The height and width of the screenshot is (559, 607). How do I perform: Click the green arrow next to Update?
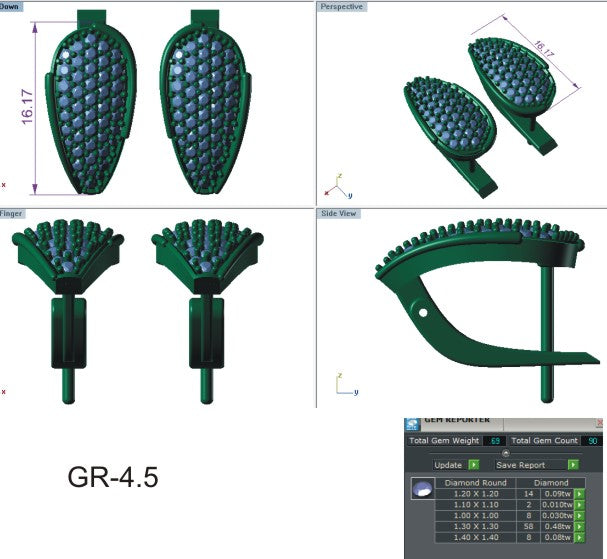point(474,465)
